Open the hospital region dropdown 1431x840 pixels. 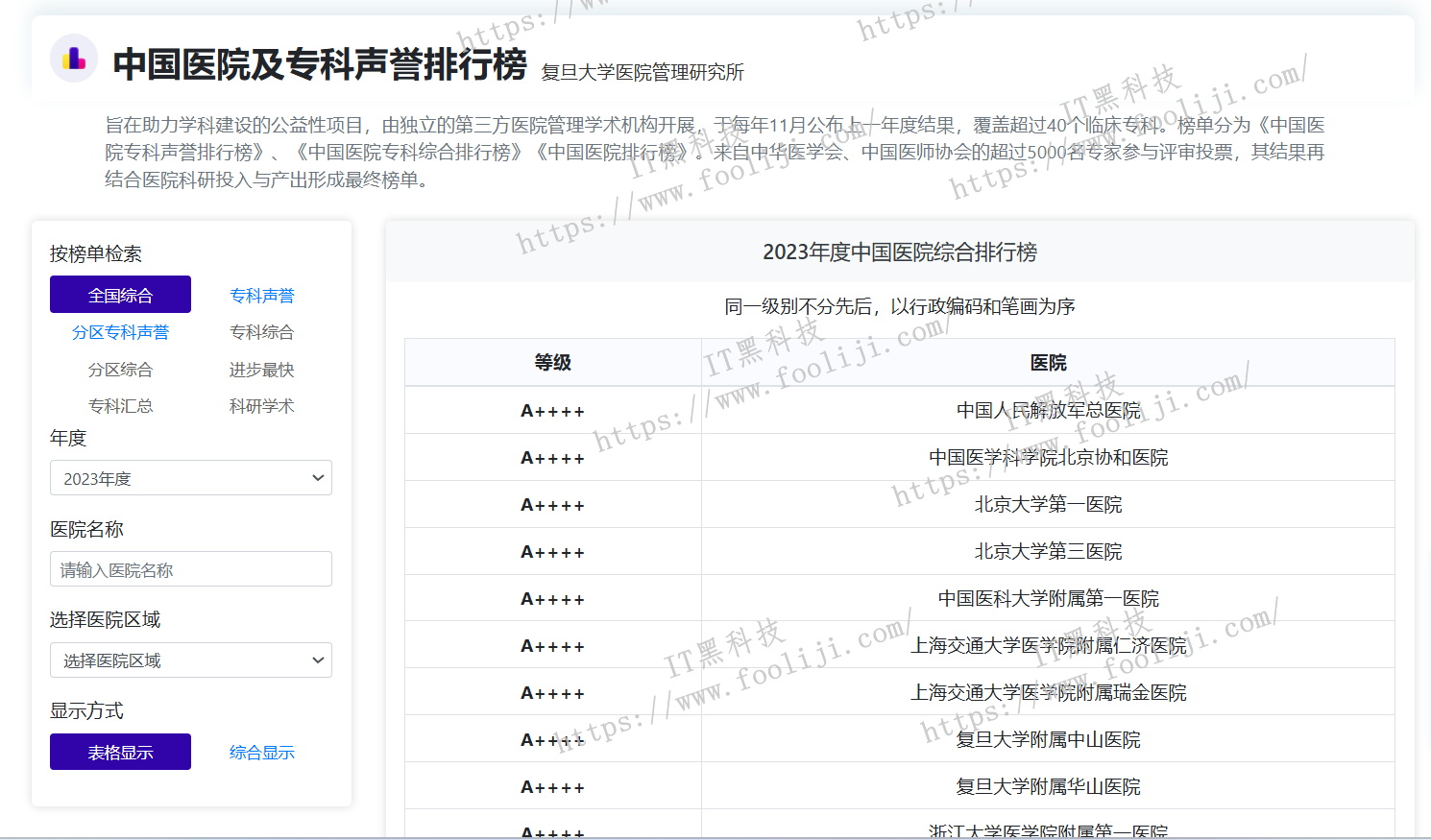click(190, 660)
